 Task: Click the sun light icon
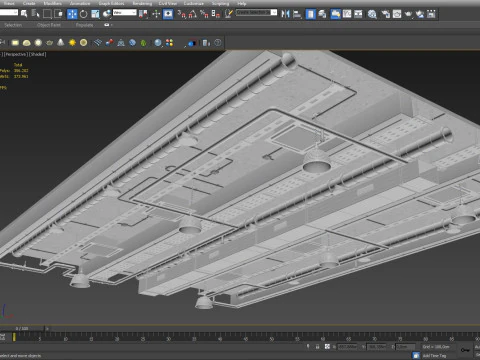click(x=72, y=43)
